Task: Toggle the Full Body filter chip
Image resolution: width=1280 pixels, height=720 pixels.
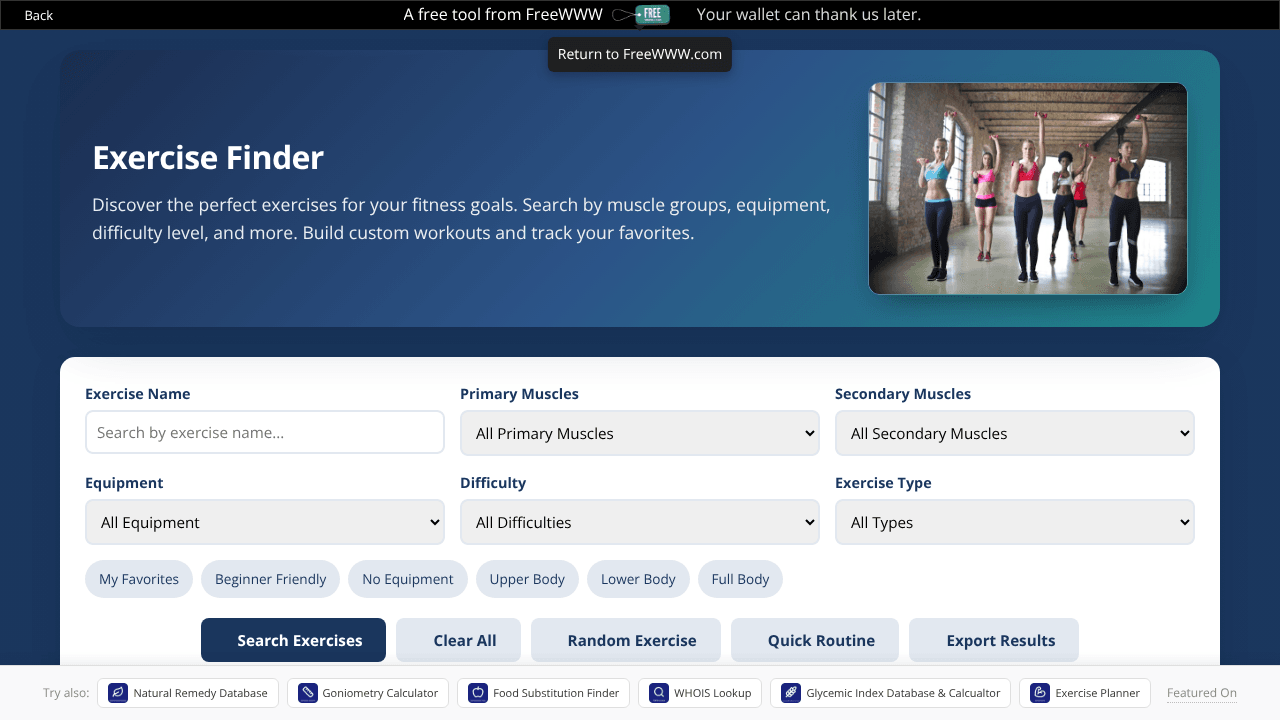Action: pyautogui.click(x=740, y=579)
